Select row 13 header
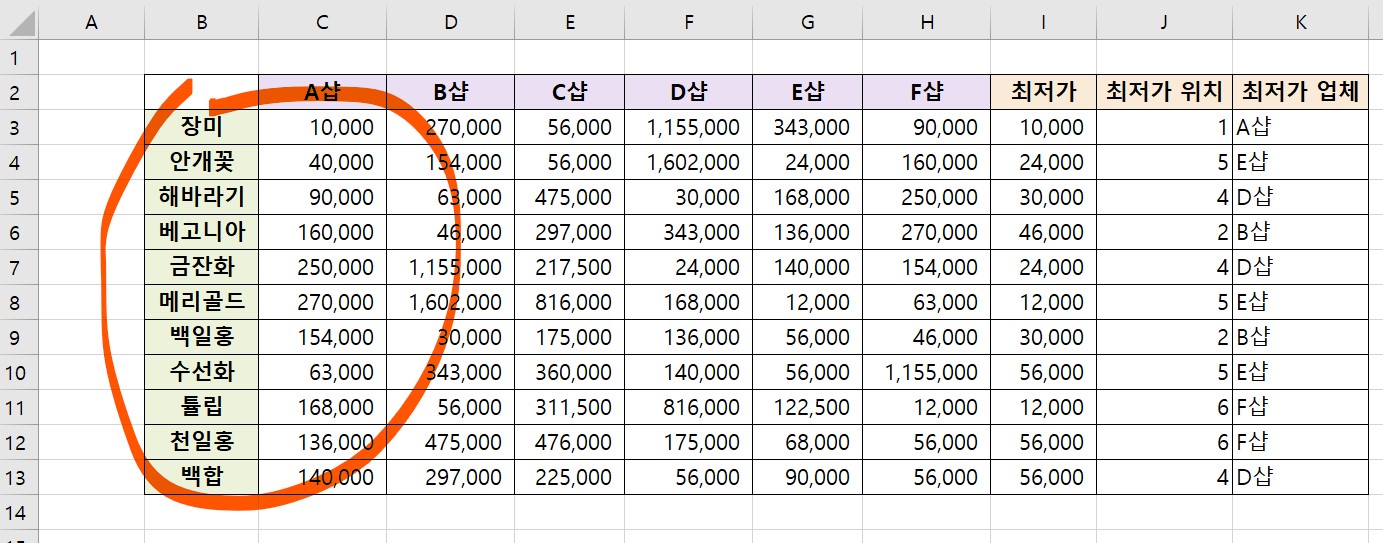Image resolution: width=1383 pixels, height=543 pixels. click(19, 477)
